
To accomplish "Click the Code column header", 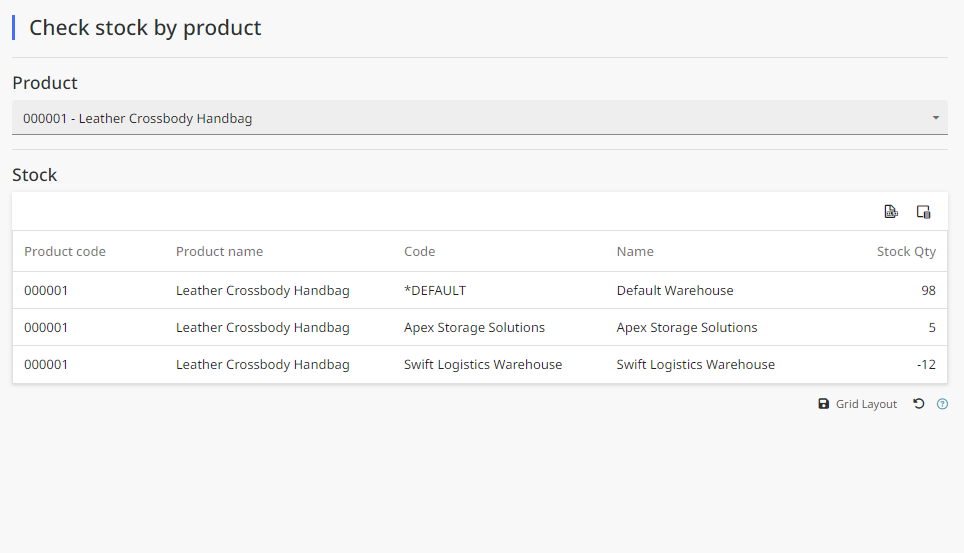I will (x=419, y=252).
